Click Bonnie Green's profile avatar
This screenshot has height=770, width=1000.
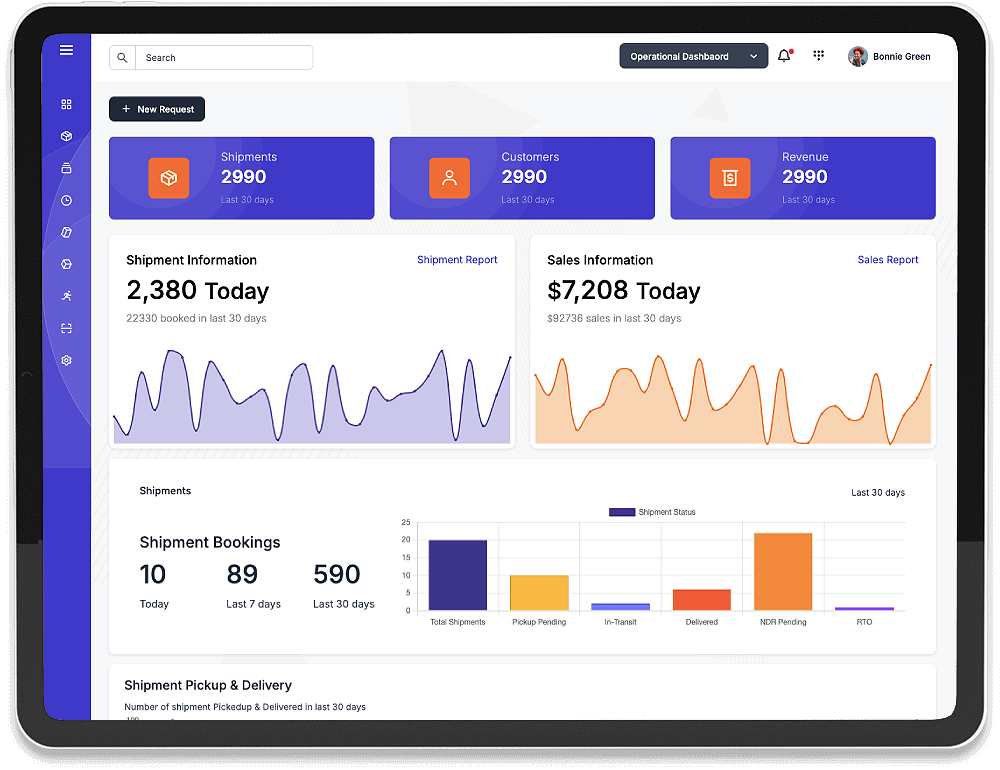(858, 56)
